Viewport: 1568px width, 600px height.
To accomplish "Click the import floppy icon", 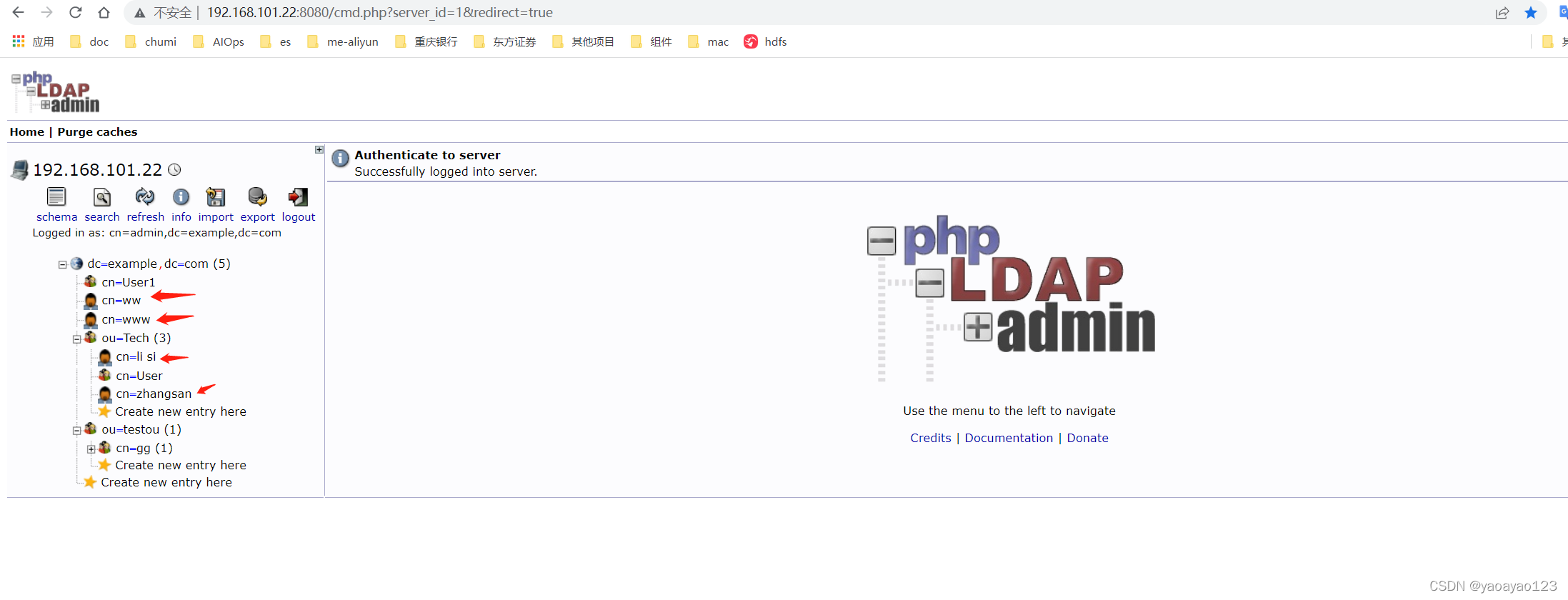I will click(216, 196).
